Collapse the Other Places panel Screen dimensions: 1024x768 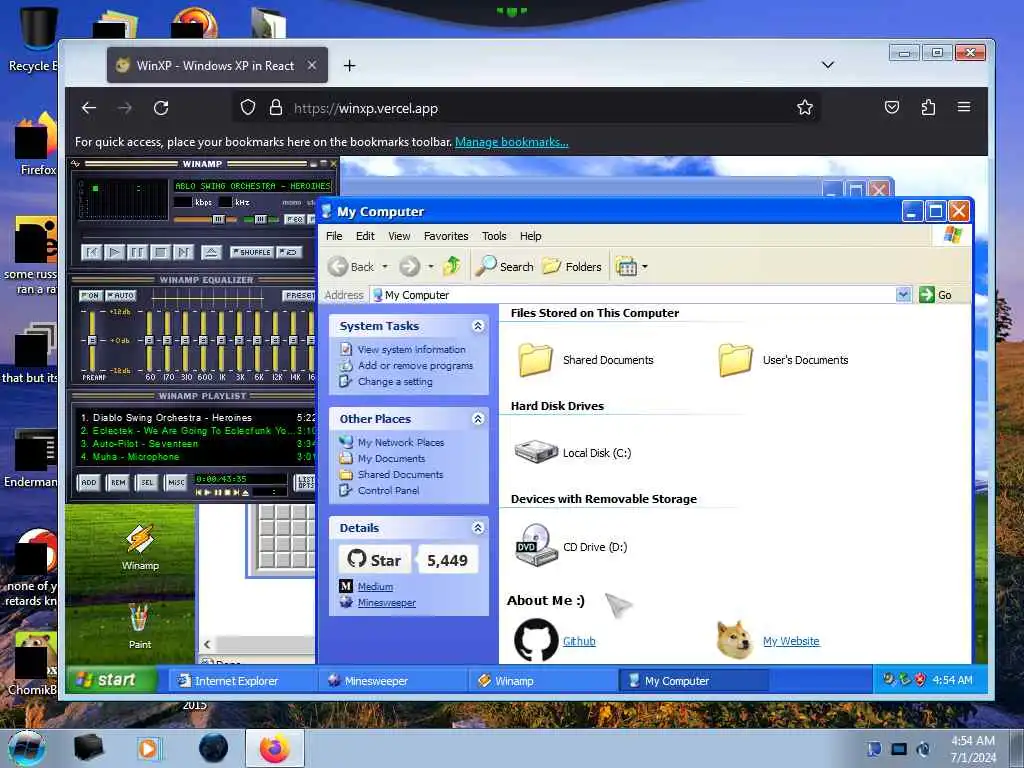click(478, 419)
